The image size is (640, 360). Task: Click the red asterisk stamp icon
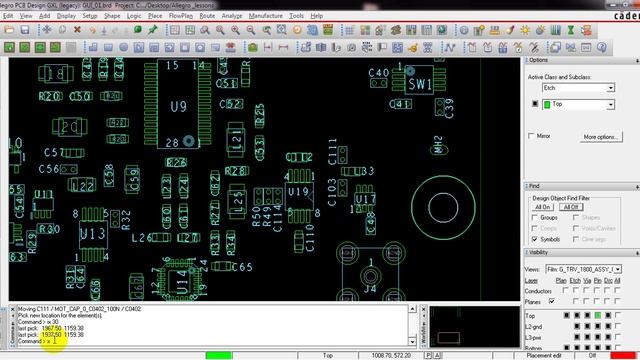(231, 47)
